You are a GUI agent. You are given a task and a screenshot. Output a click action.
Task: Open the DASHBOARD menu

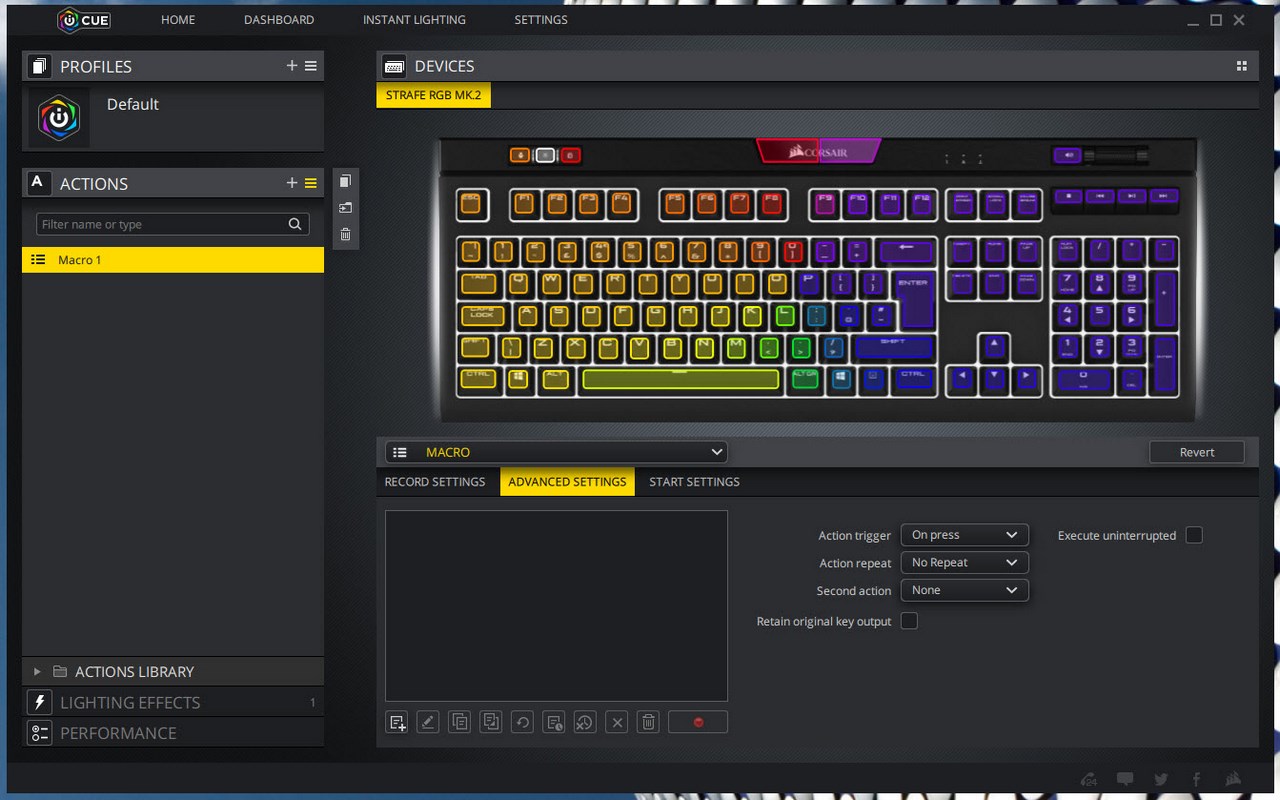(x=279, y=20)
